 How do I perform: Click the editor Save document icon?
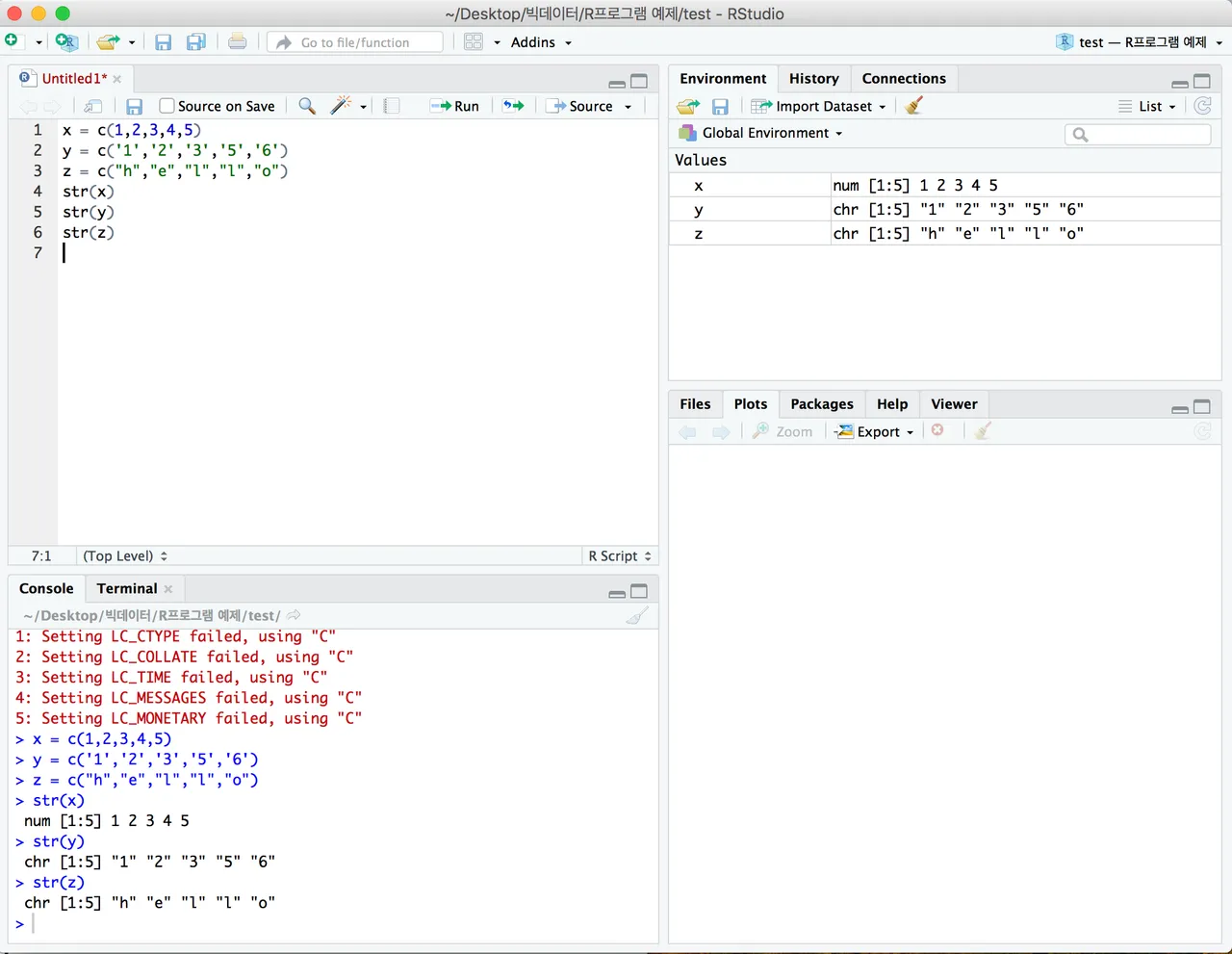click(135, 106)
